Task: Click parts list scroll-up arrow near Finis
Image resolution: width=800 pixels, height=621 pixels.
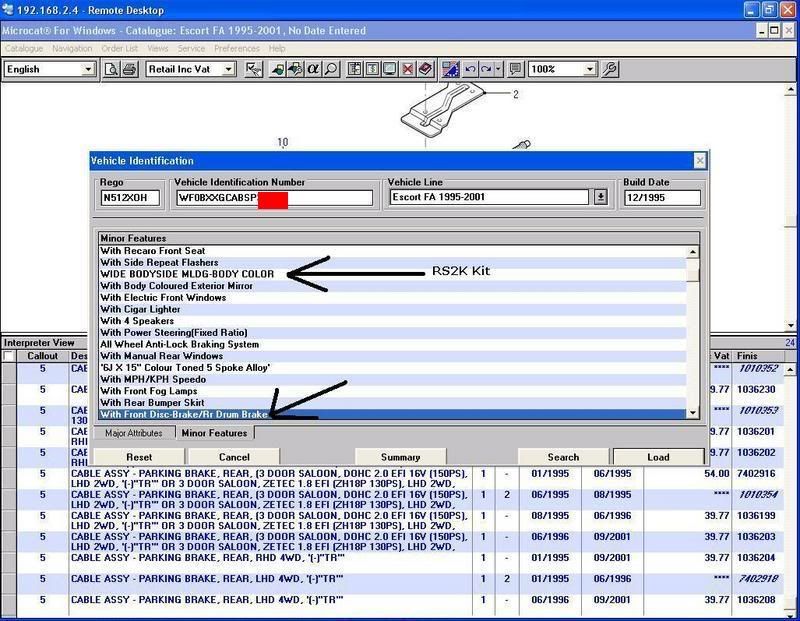Action: 790,368
